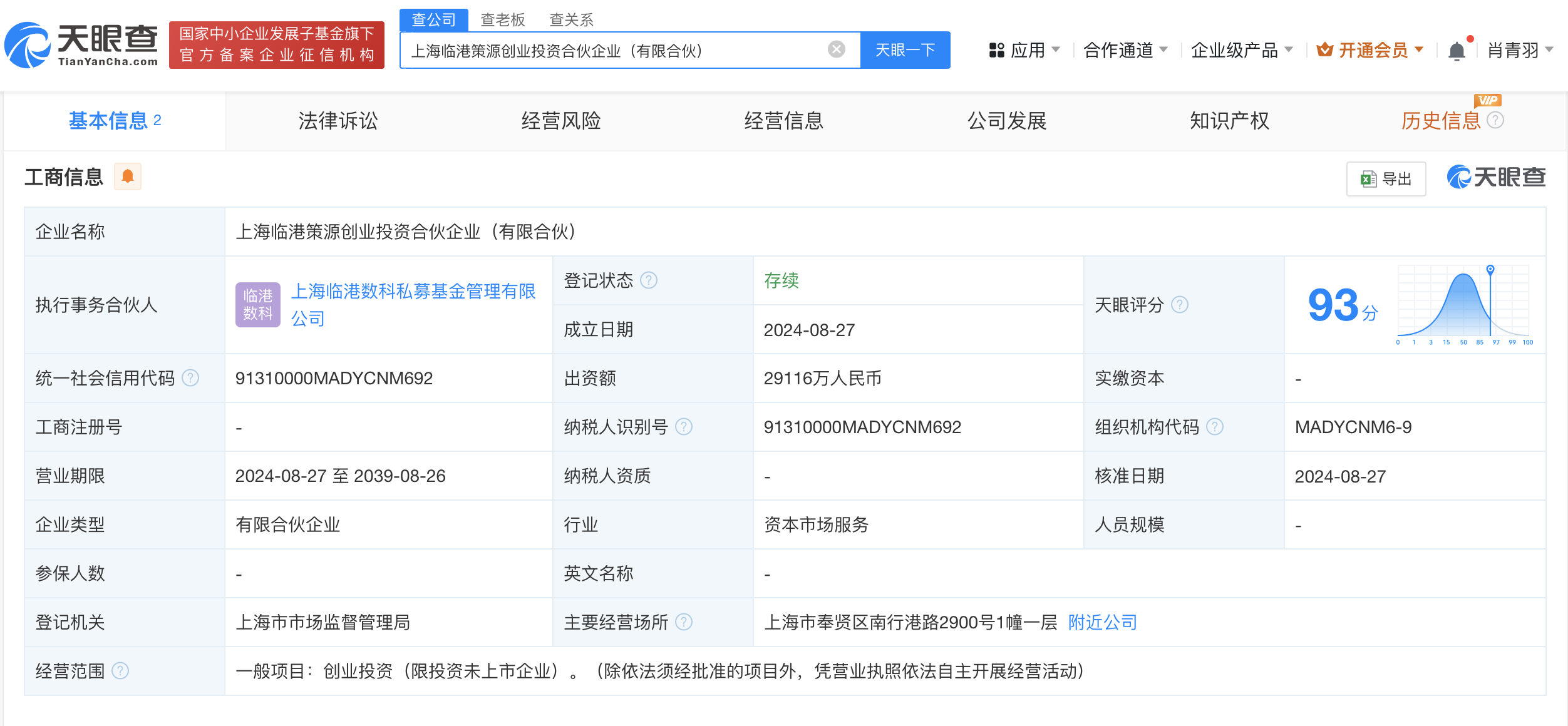Expand the 合作通道 dropdown

point(1120,50)
